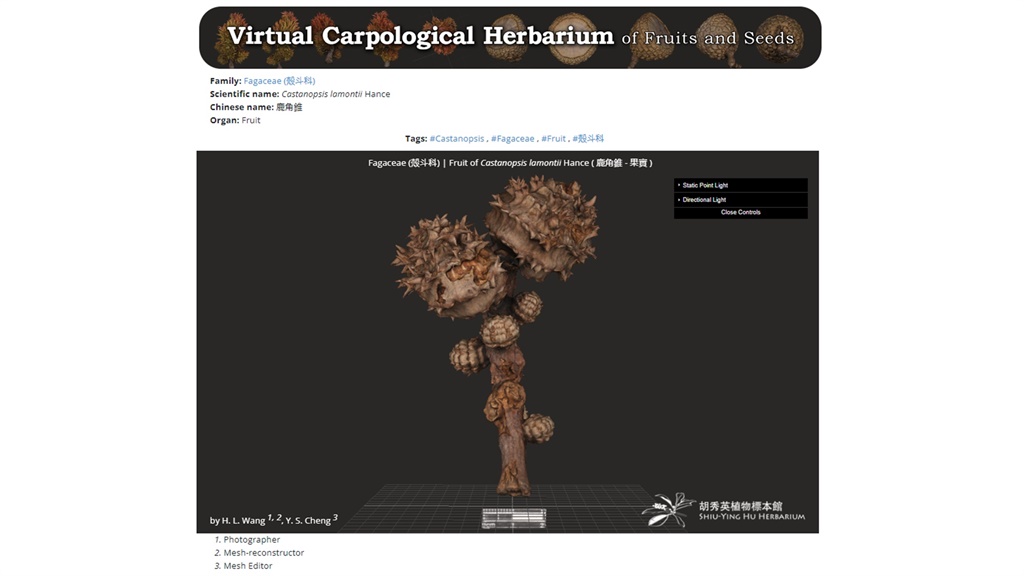Click the #Castanopsis tag
The height and width of the screenshot is (576, 1024).
point(457,139)
